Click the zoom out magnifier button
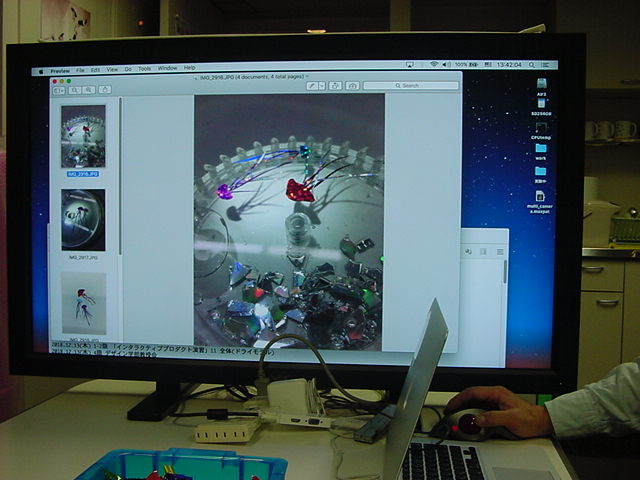Screen dimensions: 640x480 (75, 90)
